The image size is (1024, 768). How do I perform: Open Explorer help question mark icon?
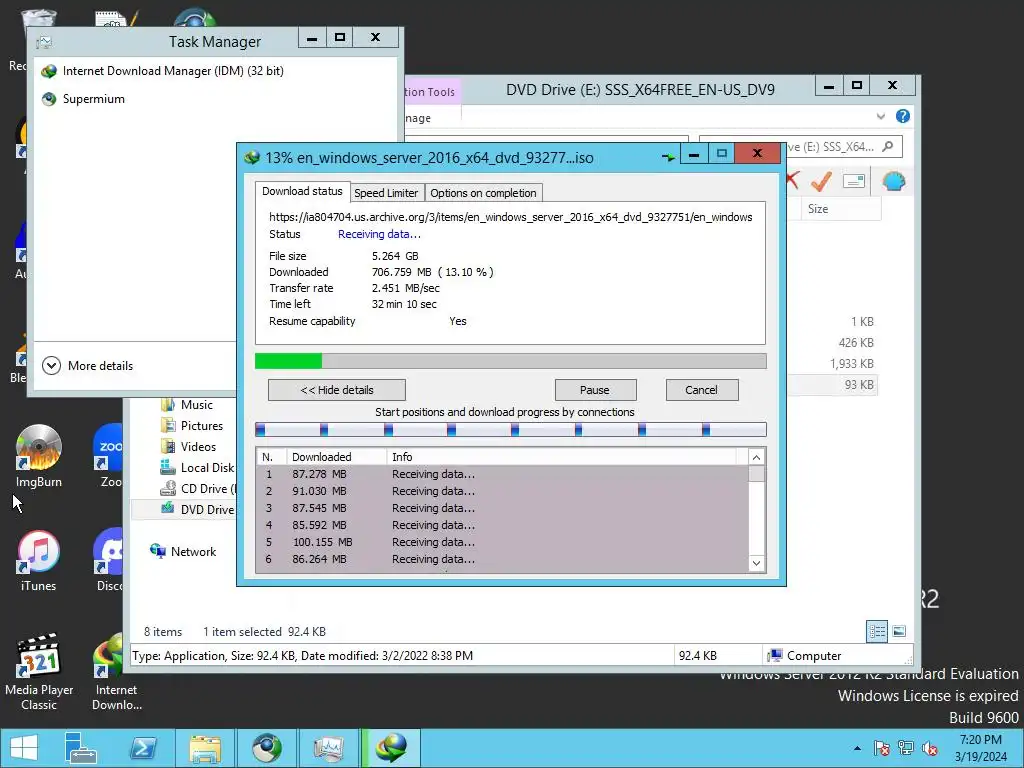tap(903, 116)
